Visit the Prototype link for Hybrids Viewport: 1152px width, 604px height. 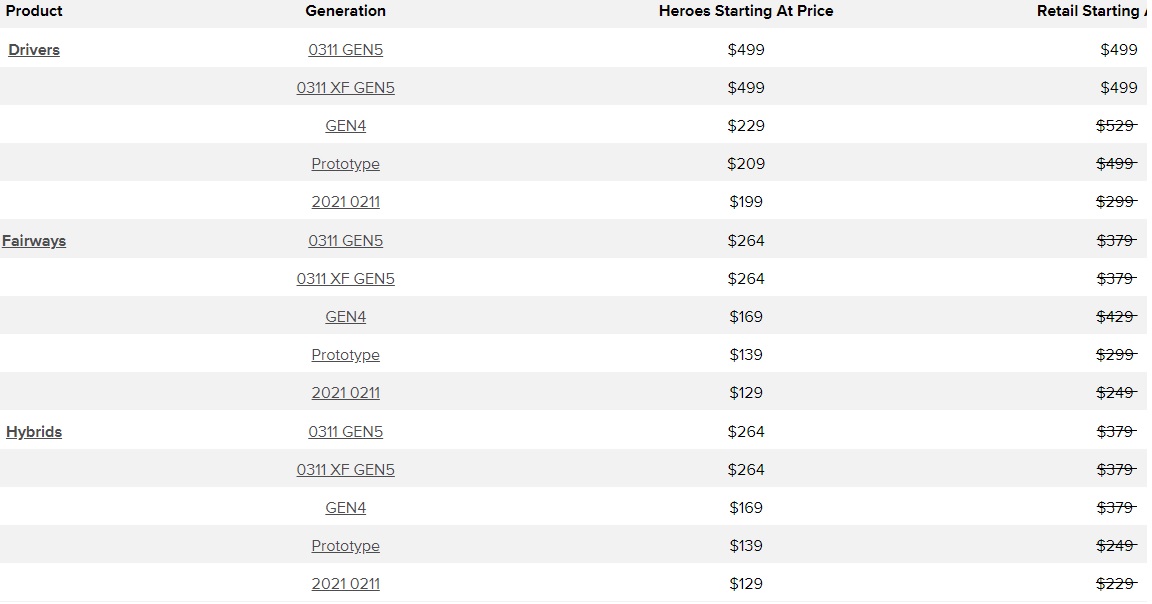(345, 546)
